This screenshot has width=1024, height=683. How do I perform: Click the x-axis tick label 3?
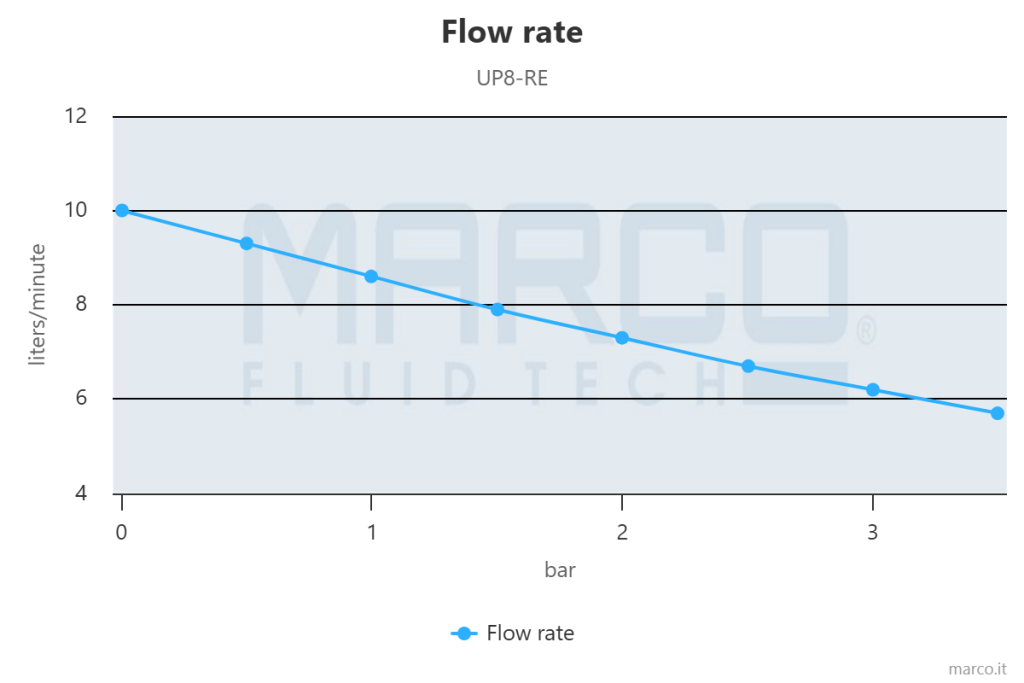coord(873,533)
